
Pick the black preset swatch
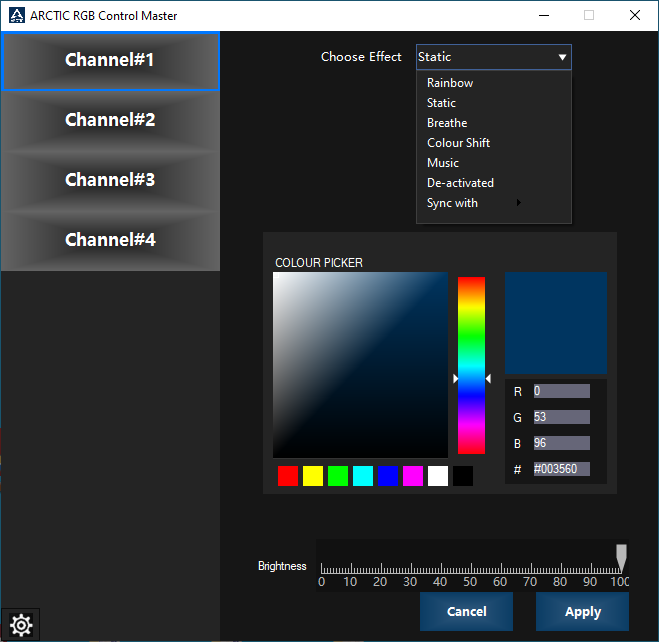click(x=463, y=476)
